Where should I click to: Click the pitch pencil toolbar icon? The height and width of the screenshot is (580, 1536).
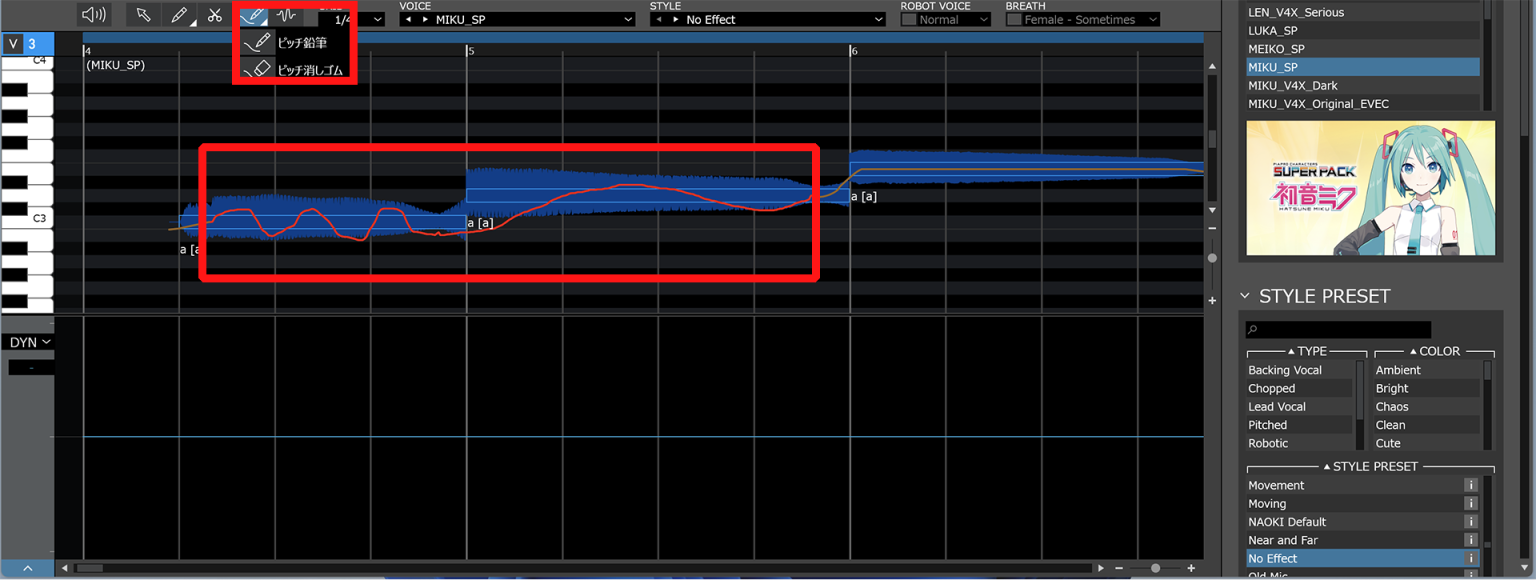[x=253, y=14]
